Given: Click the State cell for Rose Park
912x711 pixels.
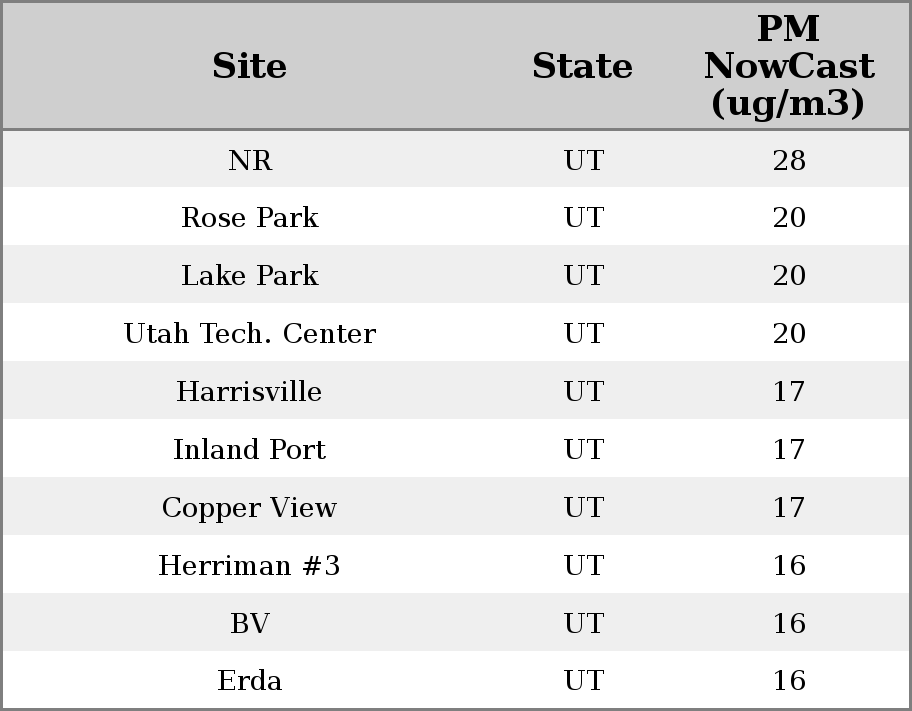Looking at the screenshot, I should pos(584,218).
